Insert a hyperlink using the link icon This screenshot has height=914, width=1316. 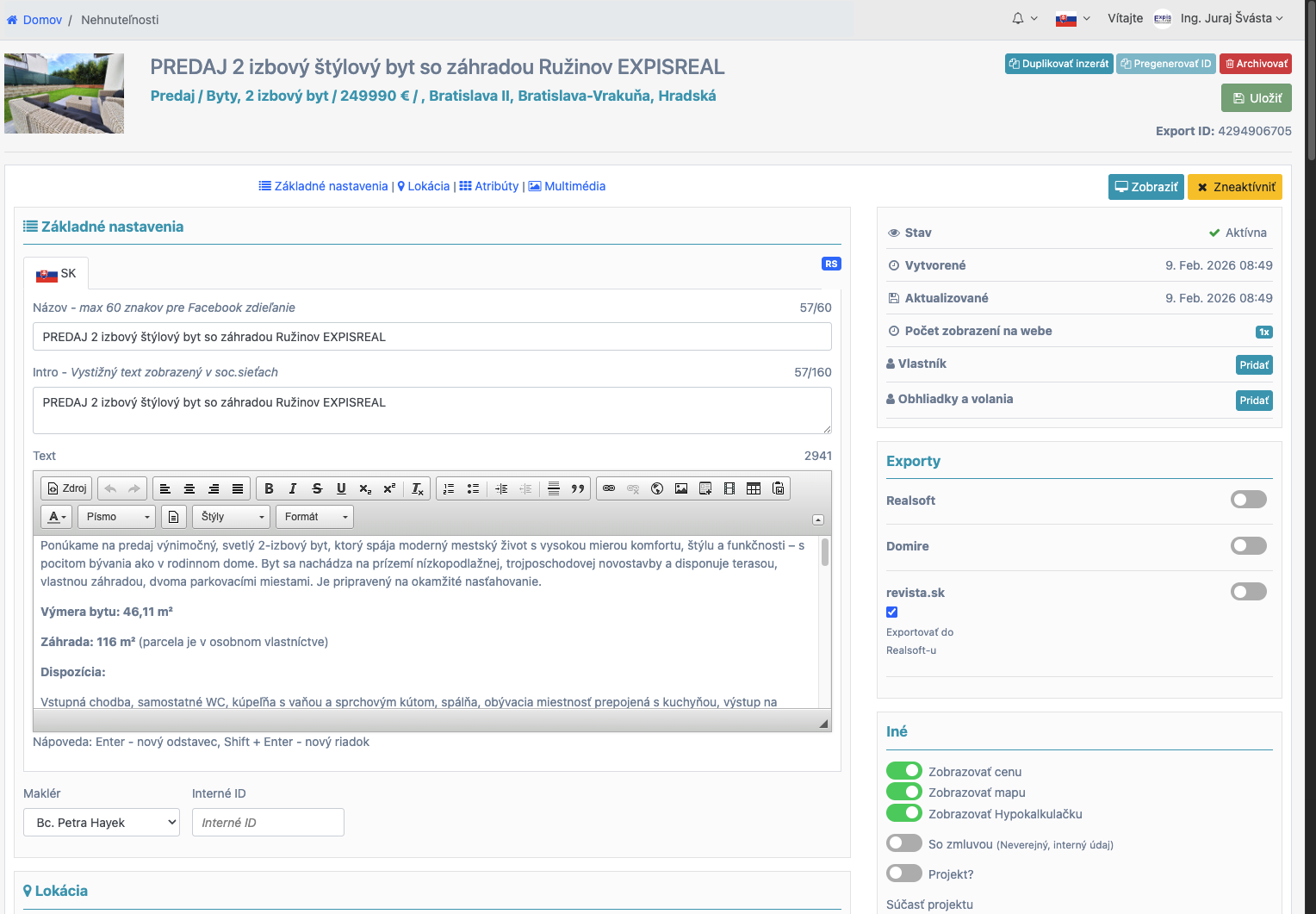coord(609,488)
